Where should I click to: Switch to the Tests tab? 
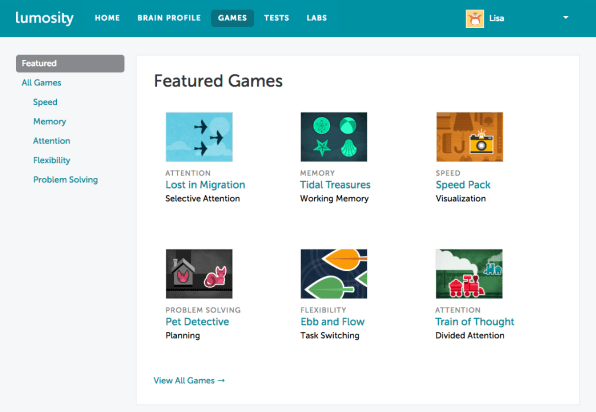coord(277,18)
